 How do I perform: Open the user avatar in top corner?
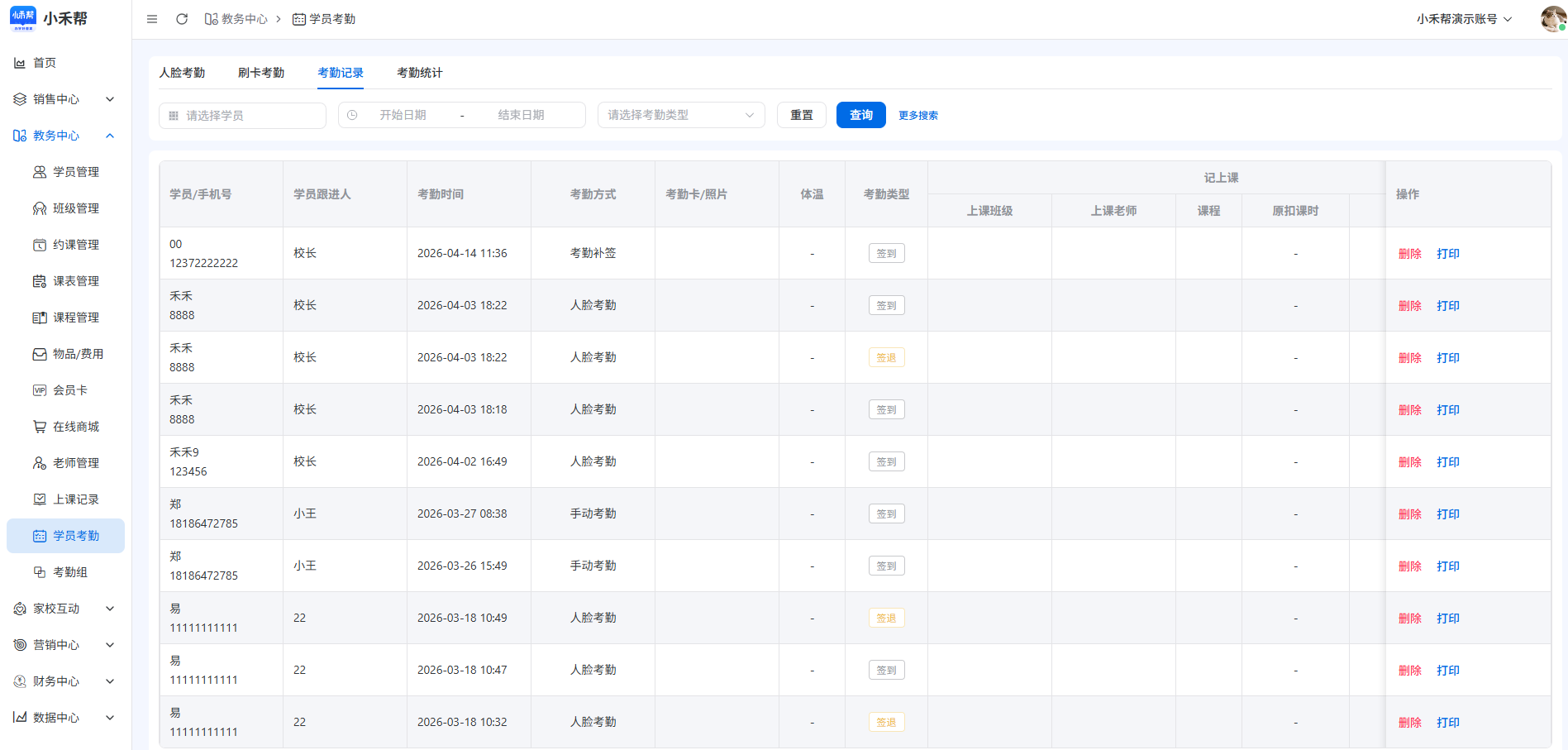[1552, 19]
